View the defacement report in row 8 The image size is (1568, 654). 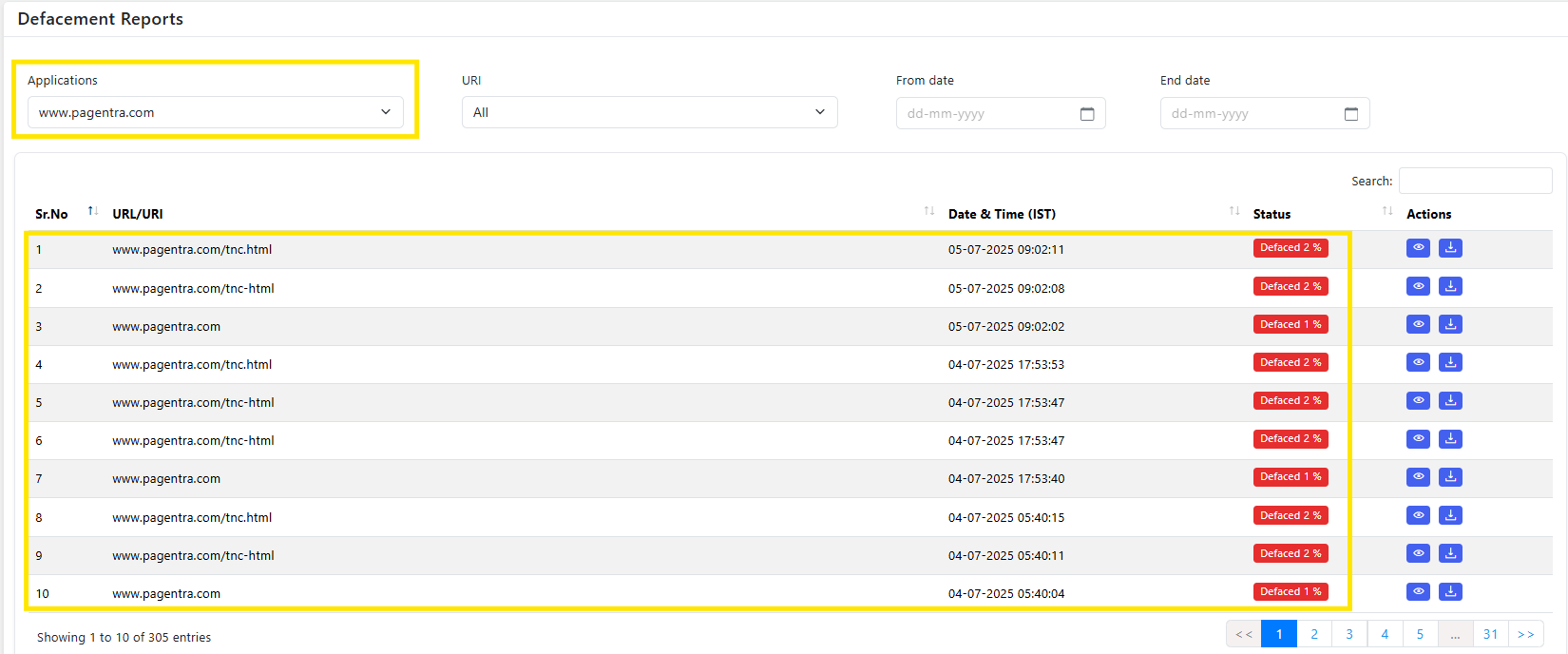point(1418,515)
